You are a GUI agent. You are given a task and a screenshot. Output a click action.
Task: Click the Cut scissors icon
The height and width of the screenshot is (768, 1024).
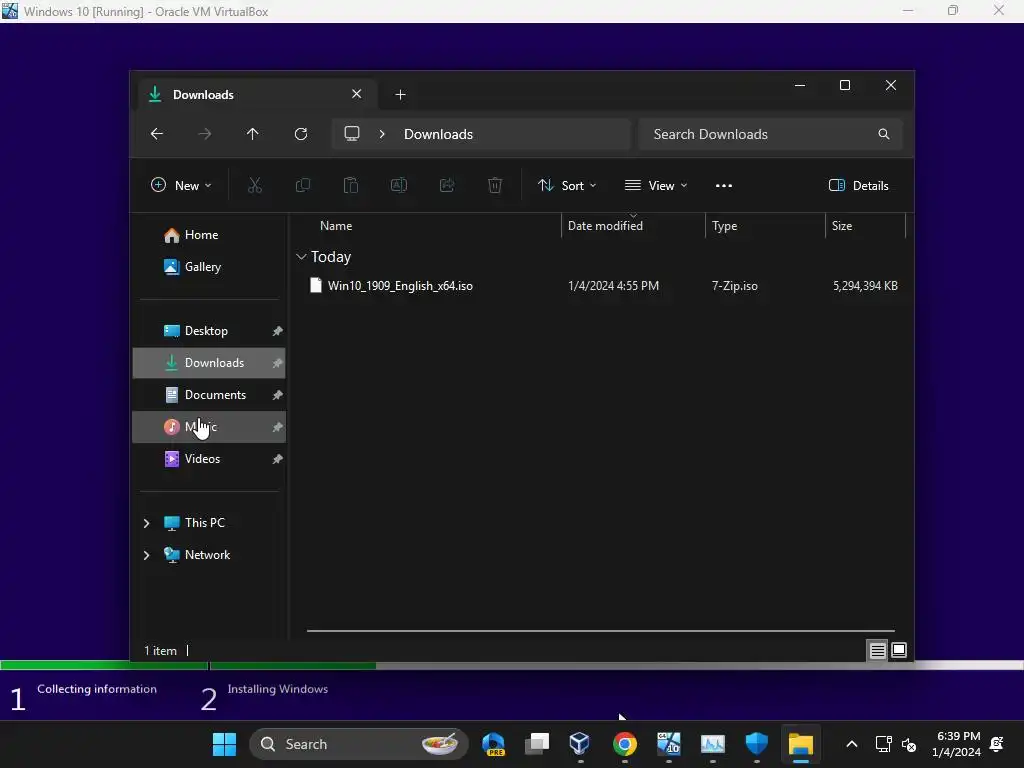255,185
